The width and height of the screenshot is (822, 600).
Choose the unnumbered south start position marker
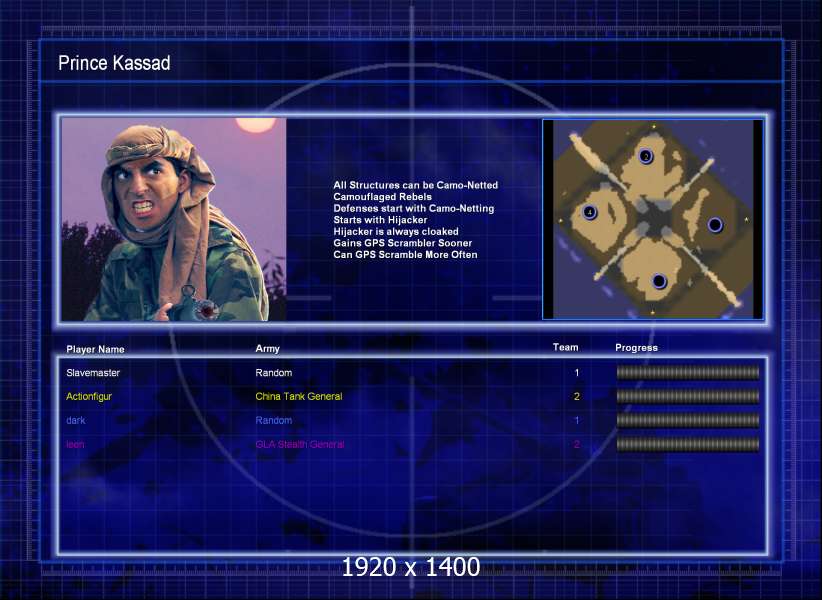click(659, 281)
